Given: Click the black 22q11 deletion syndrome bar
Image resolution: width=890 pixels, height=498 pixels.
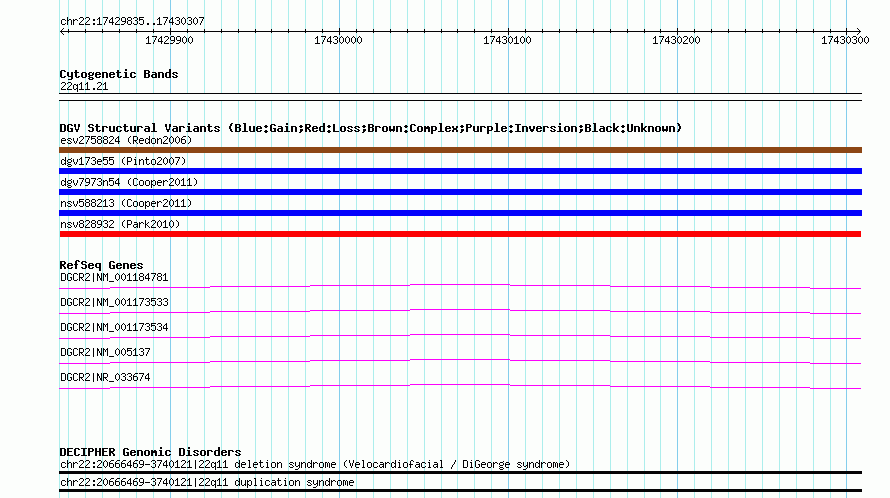Looking at the screenshot, I should pos(460,472).
